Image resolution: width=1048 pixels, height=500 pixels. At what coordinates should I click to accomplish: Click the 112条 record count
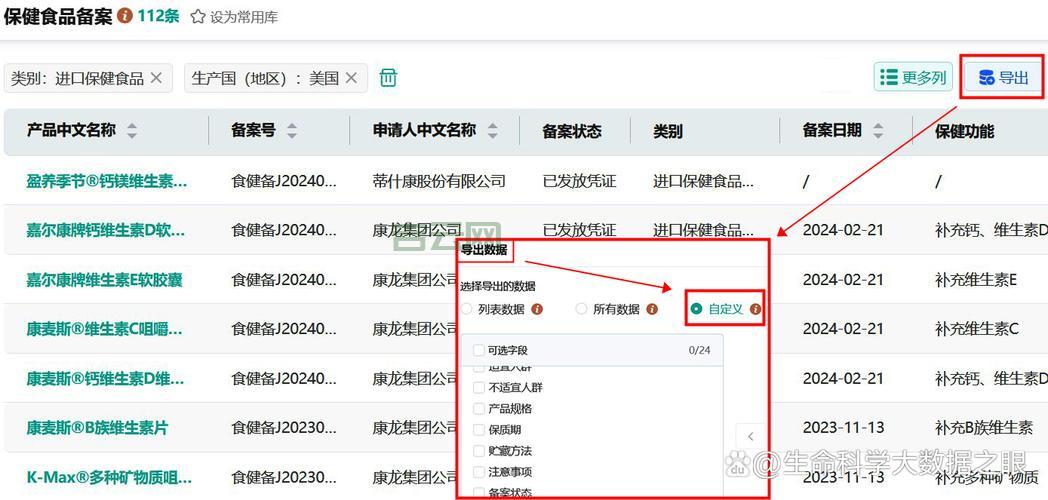(158, 16)
